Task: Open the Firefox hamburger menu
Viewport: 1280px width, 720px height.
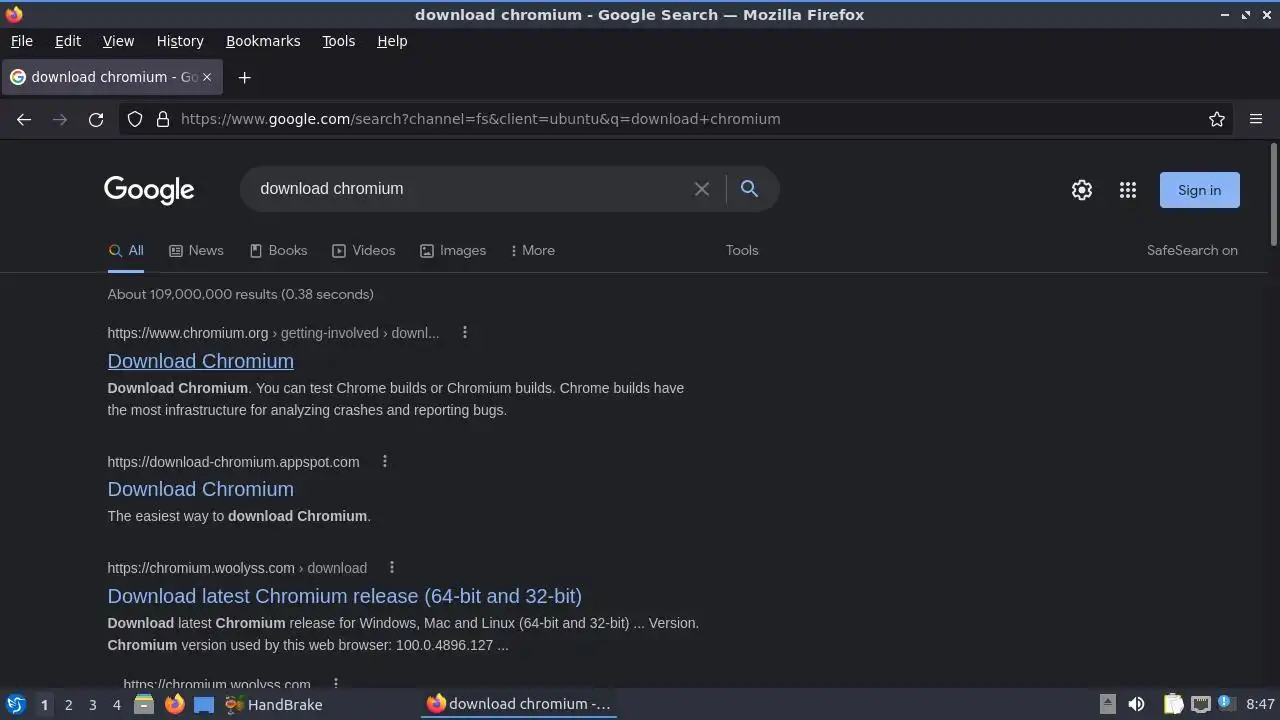Action: 1256,119
